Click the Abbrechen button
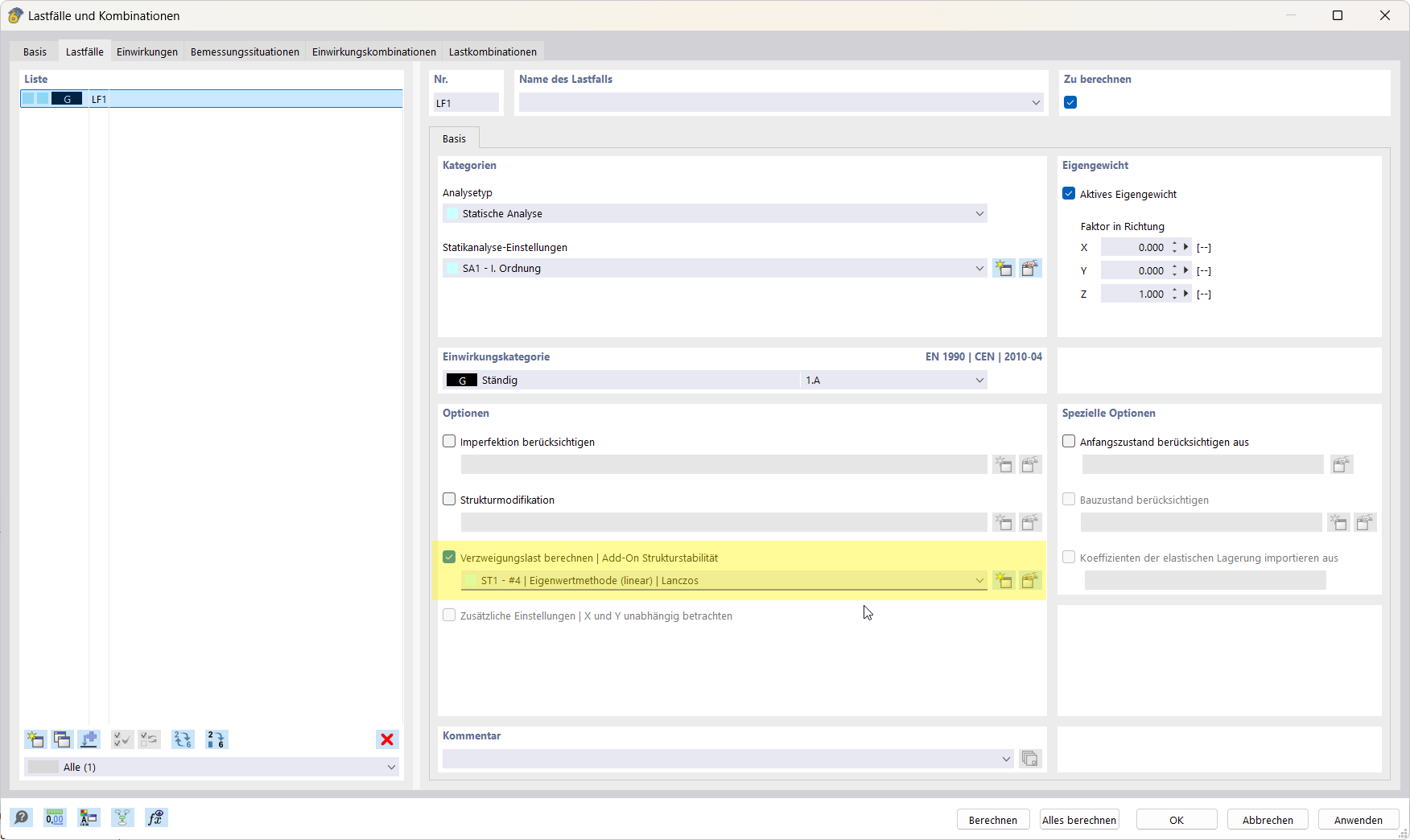The height and width of the screenshot is (840, 1410). pyautogui.click(x=1268, y=820)
